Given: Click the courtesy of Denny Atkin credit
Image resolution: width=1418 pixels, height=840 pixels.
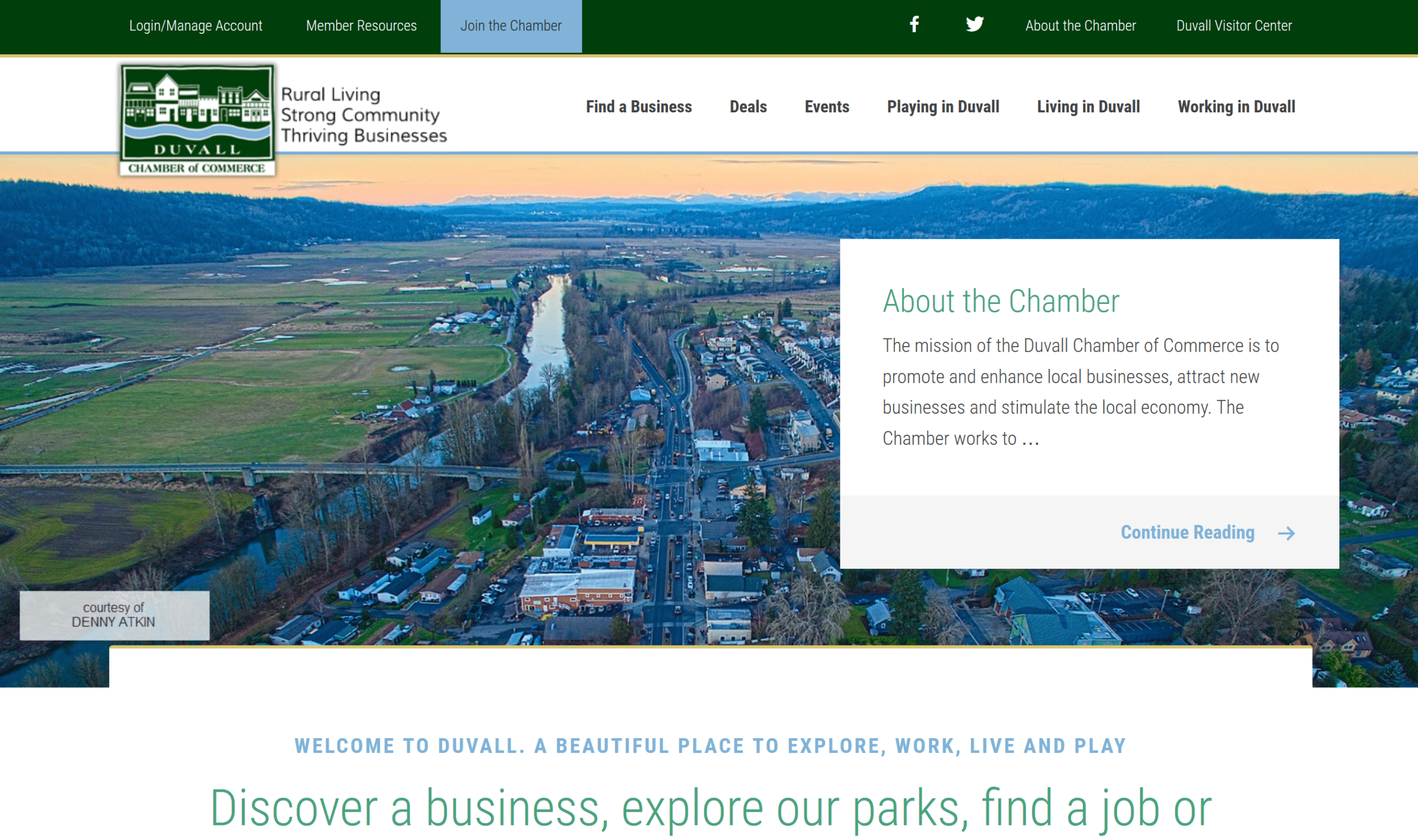Looking at the screenshot, I should (x=114, y=615).
